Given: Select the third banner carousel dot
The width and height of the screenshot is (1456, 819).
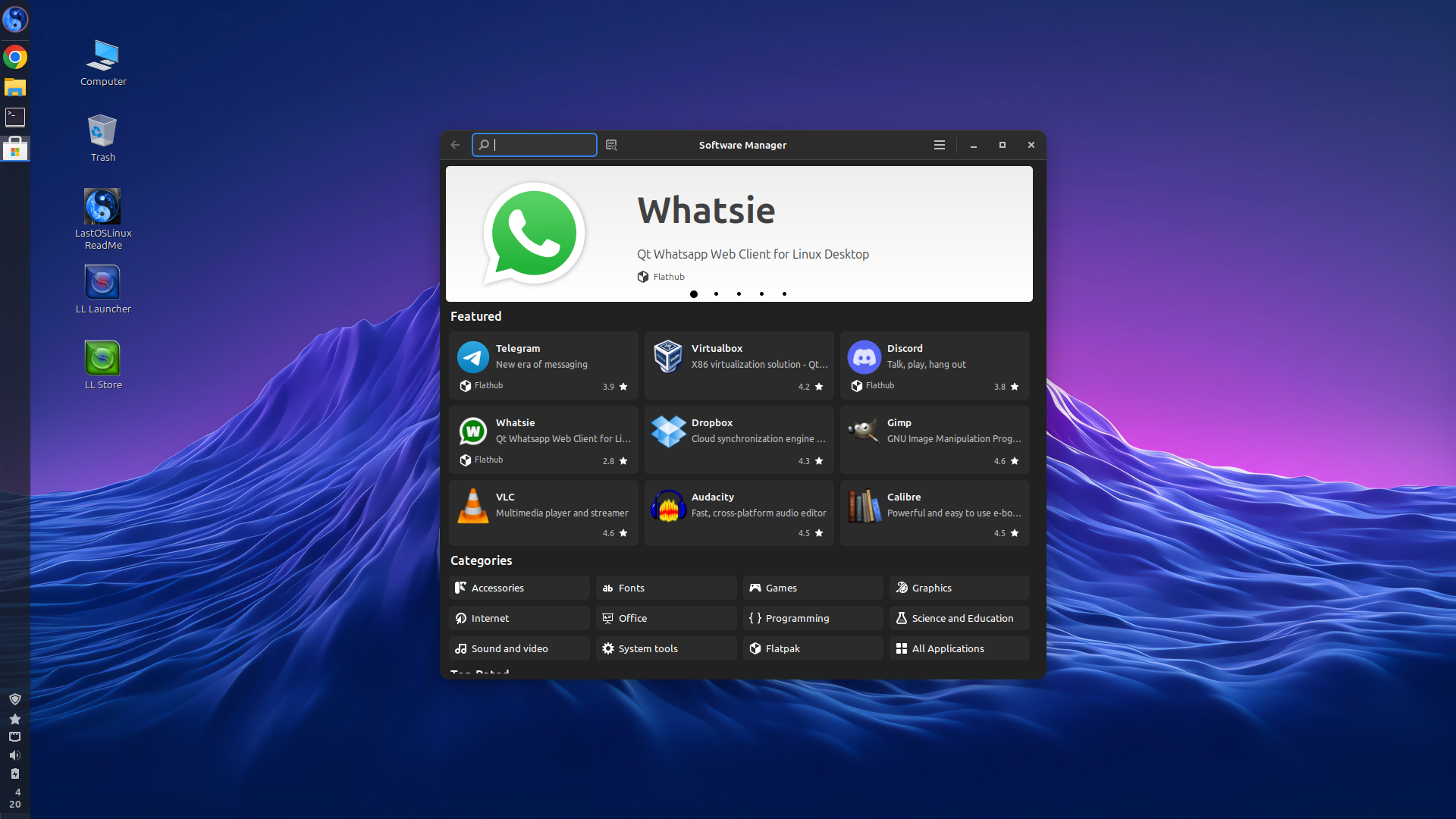Looking at the screenshot, I should coord(739,294).
